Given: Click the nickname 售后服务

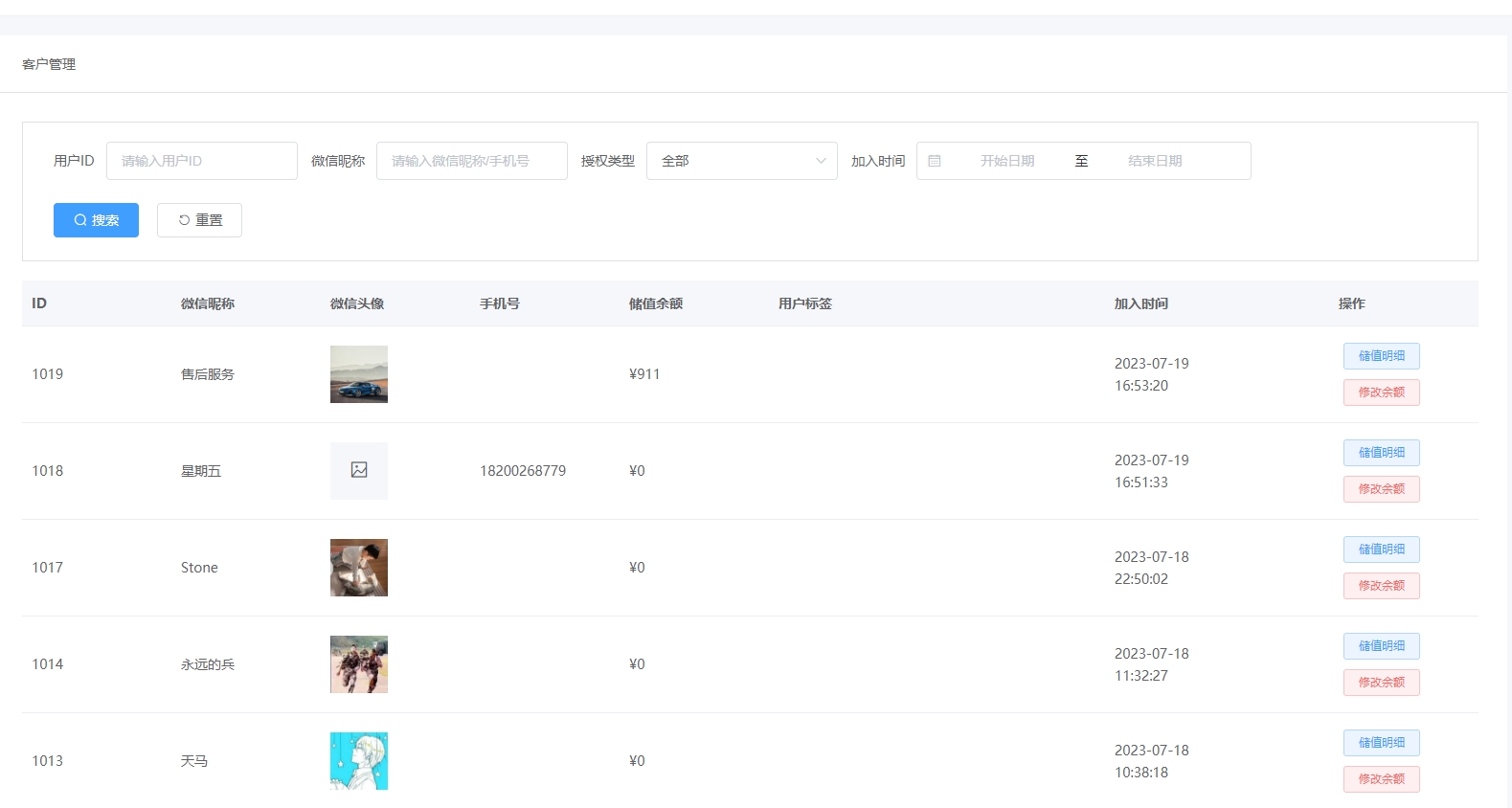Looking at the screenshot, I should pyautogui.click(x=208, y=374).
